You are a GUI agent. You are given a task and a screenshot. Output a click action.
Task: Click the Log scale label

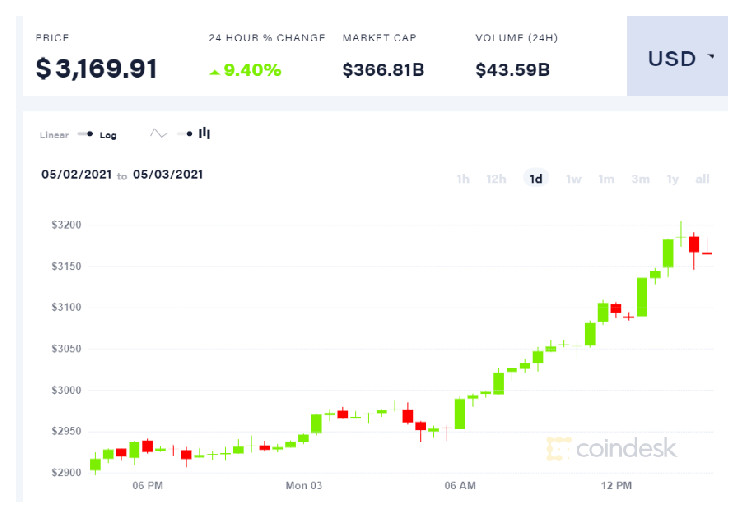[x=108, y=134]
